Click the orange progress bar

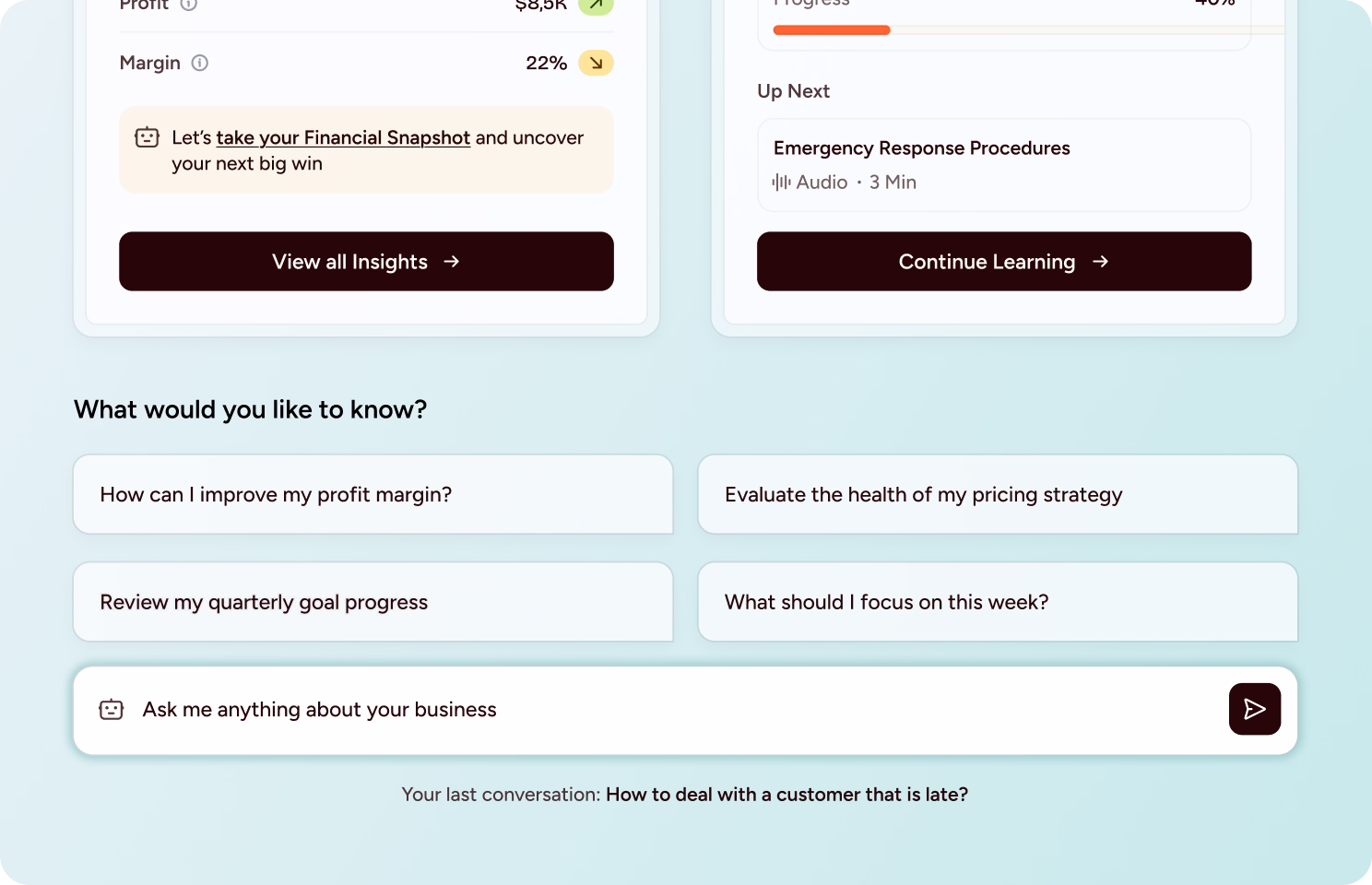(x=830, y=29)
